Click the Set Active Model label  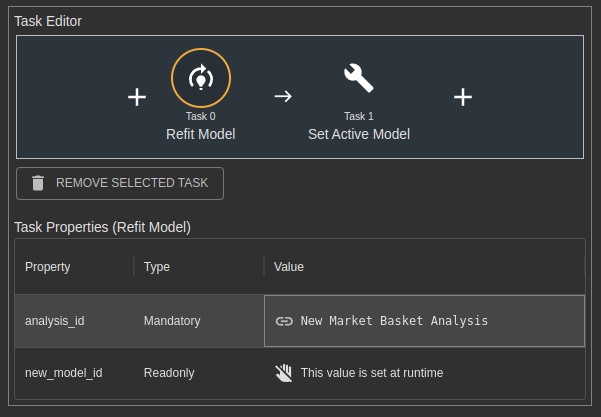359,135
